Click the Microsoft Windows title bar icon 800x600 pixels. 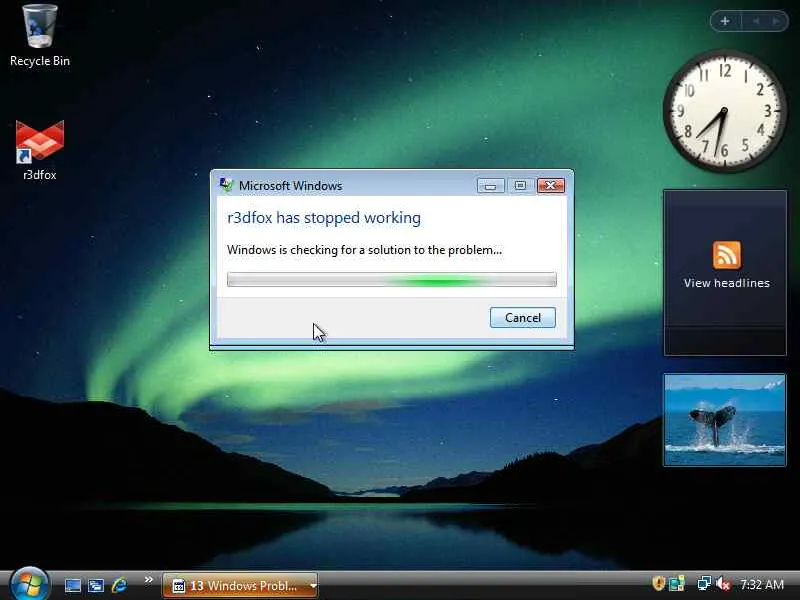coord(226,185)
